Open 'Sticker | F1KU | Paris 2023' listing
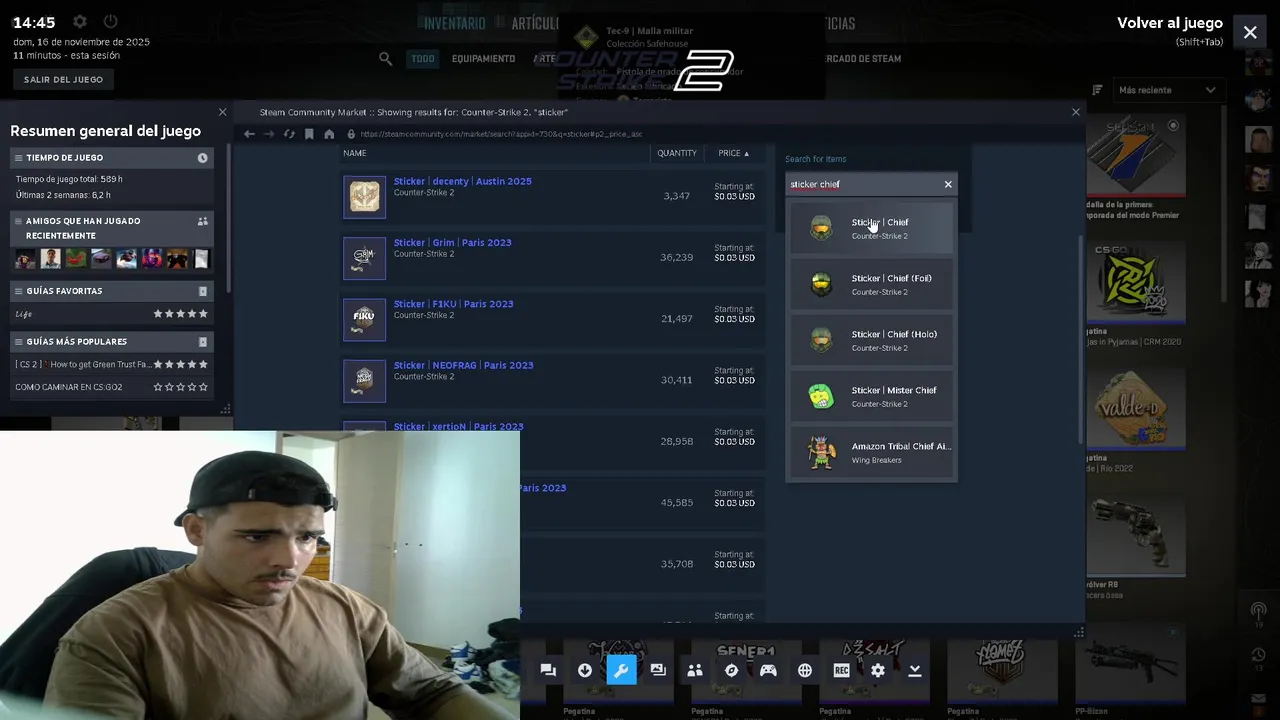This screenshot has height=720, width=1280. (x=453, y=304)
